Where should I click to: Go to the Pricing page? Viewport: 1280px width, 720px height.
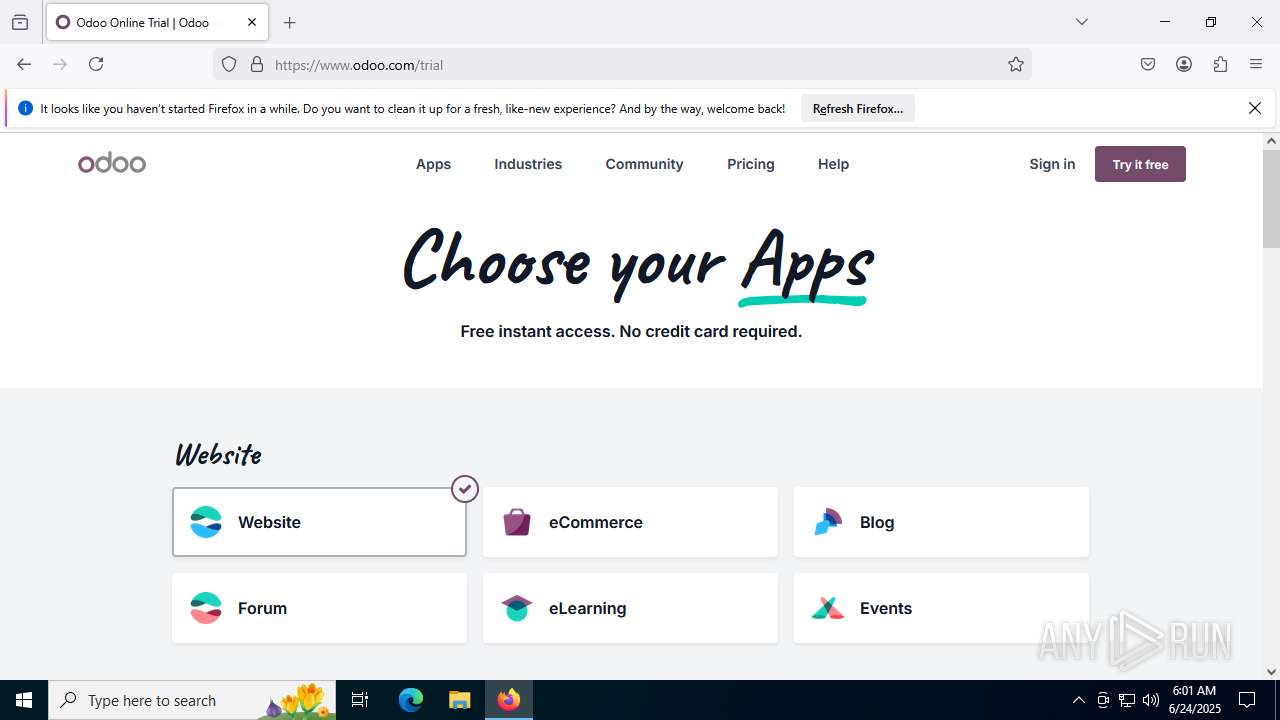coord(751,164)
